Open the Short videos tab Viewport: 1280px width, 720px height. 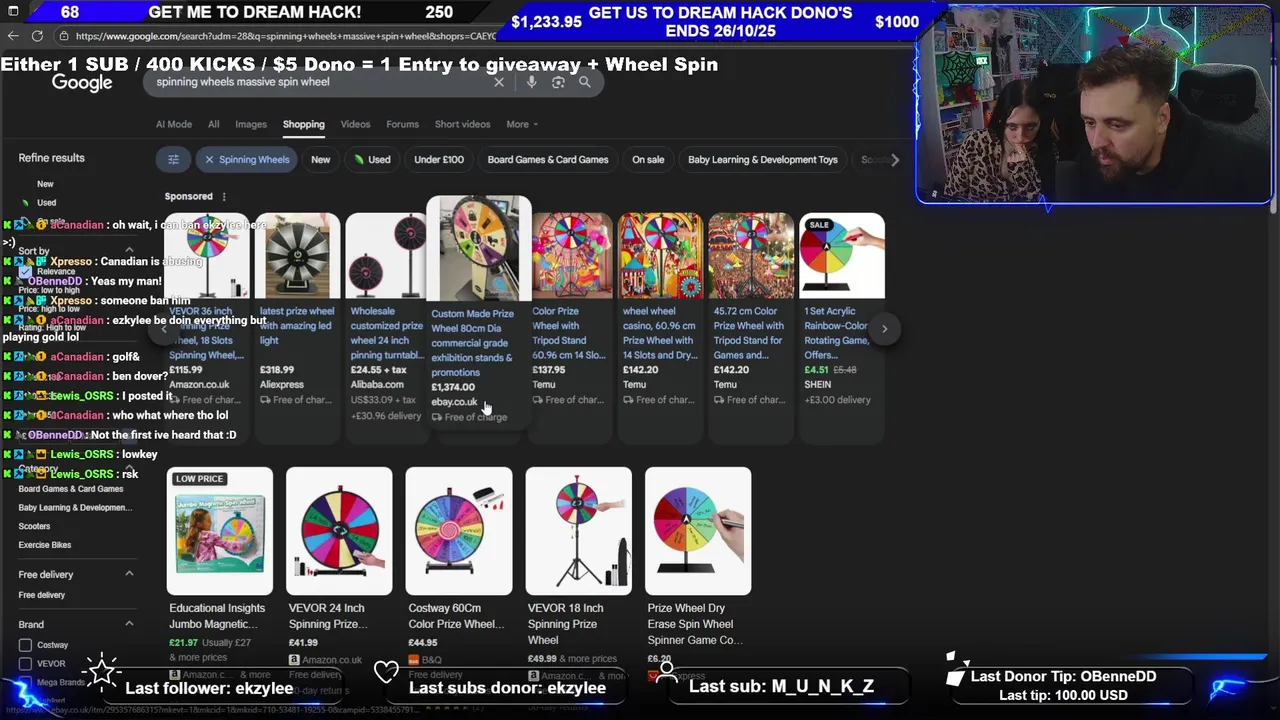click(x=462, y=124)
